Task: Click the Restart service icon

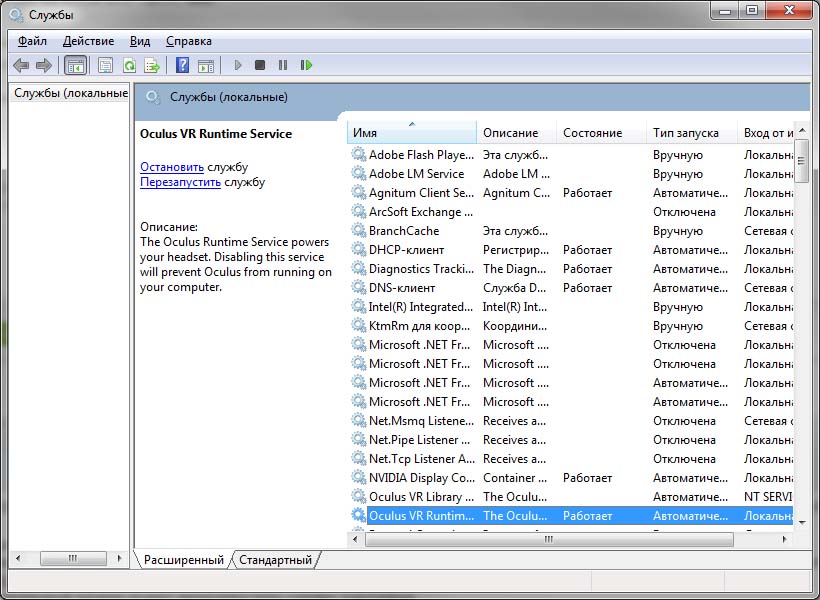Action: (306, 65)
